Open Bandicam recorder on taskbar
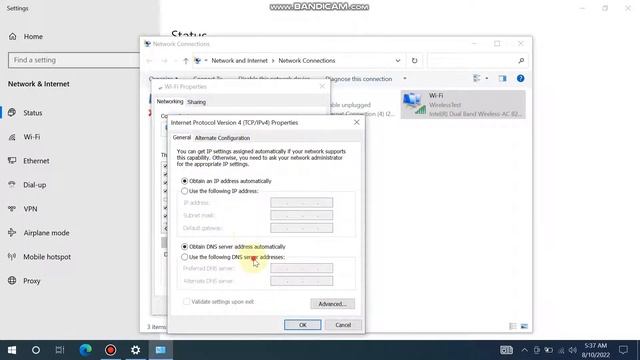 [110, 350]
